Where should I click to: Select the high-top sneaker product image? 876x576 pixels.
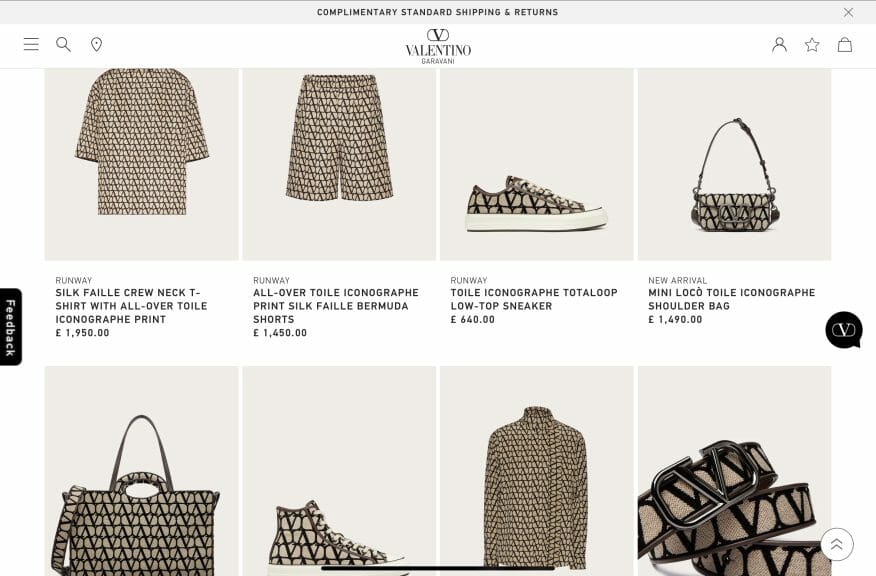click(x=339, y=471)
